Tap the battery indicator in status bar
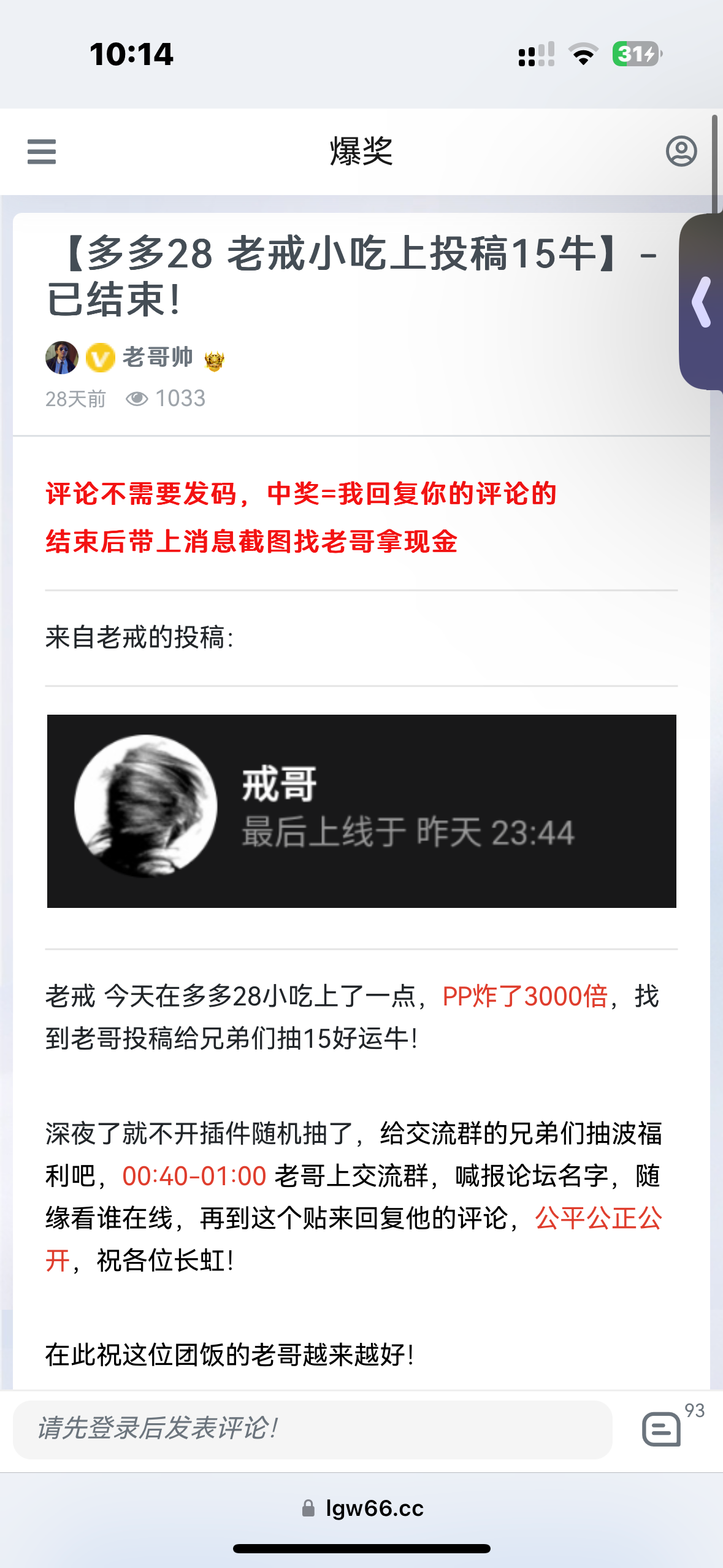 (637, 54)
